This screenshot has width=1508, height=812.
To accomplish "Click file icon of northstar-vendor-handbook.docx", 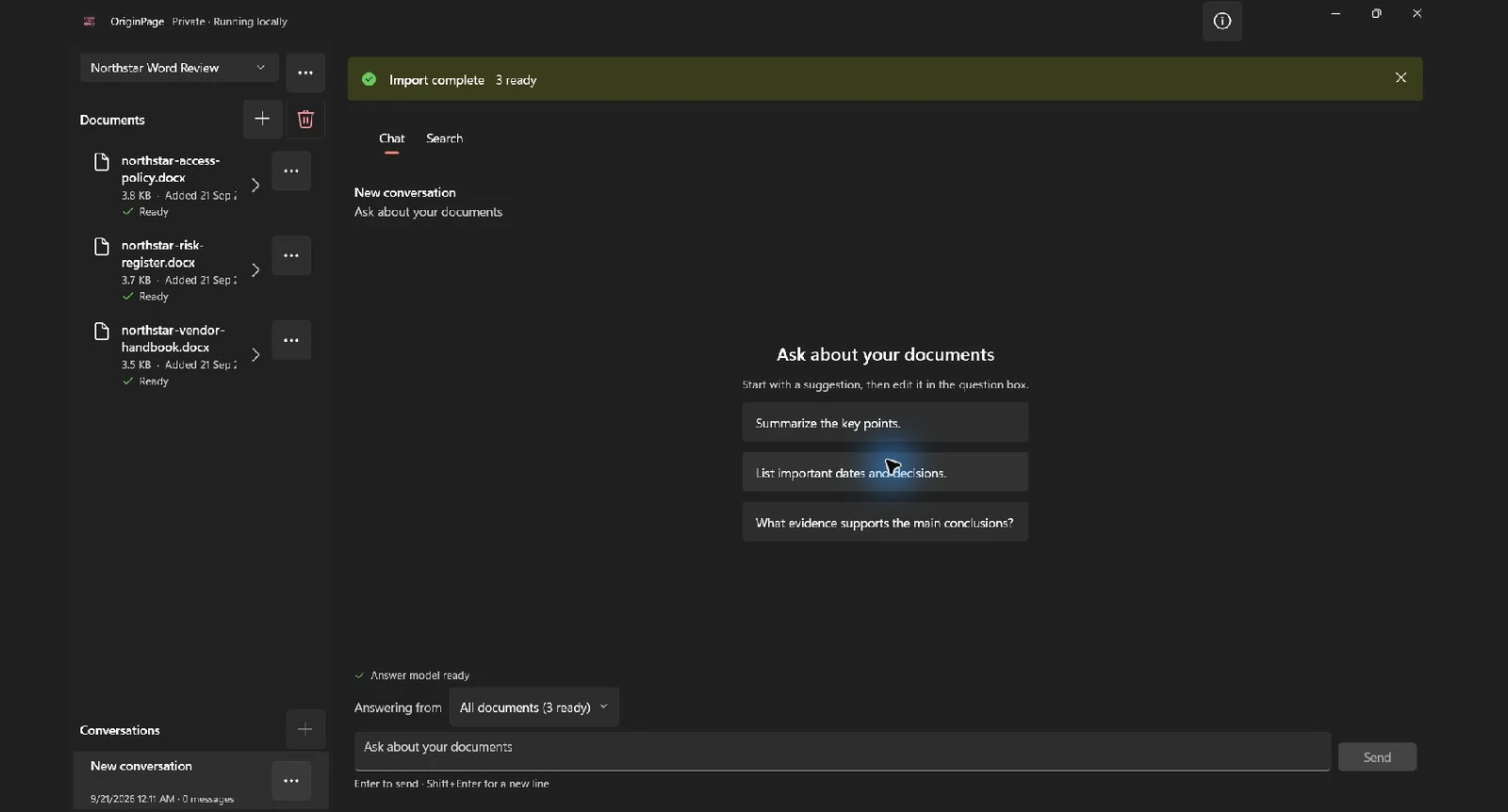I will (102, 332).
